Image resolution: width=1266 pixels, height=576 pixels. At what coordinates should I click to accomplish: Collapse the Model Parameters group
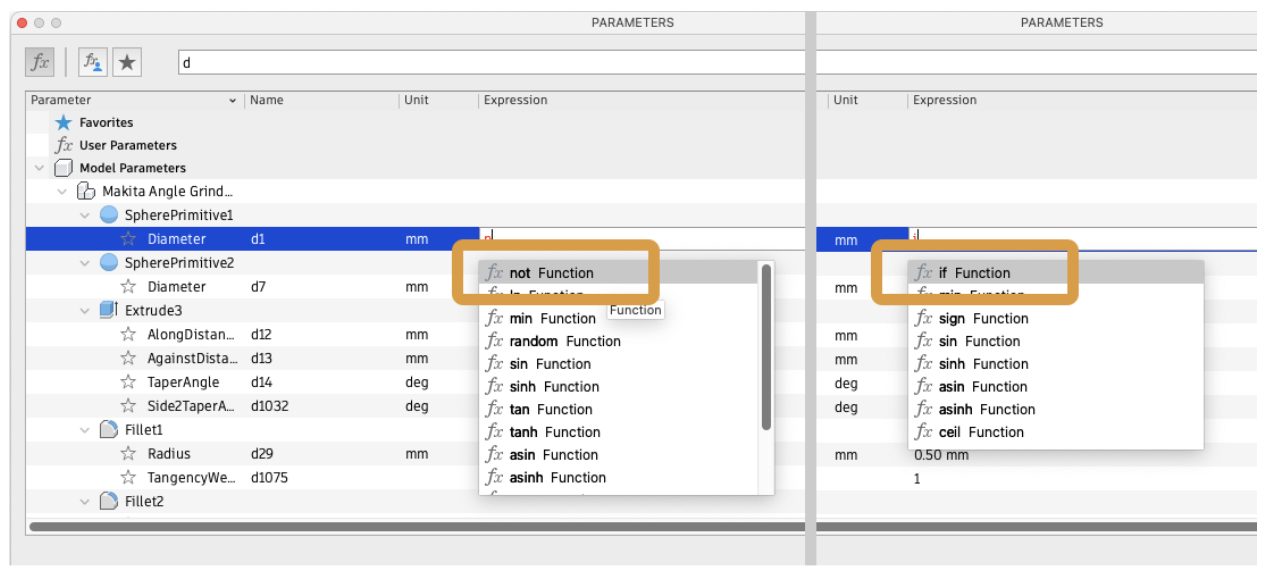coord(39,168)
